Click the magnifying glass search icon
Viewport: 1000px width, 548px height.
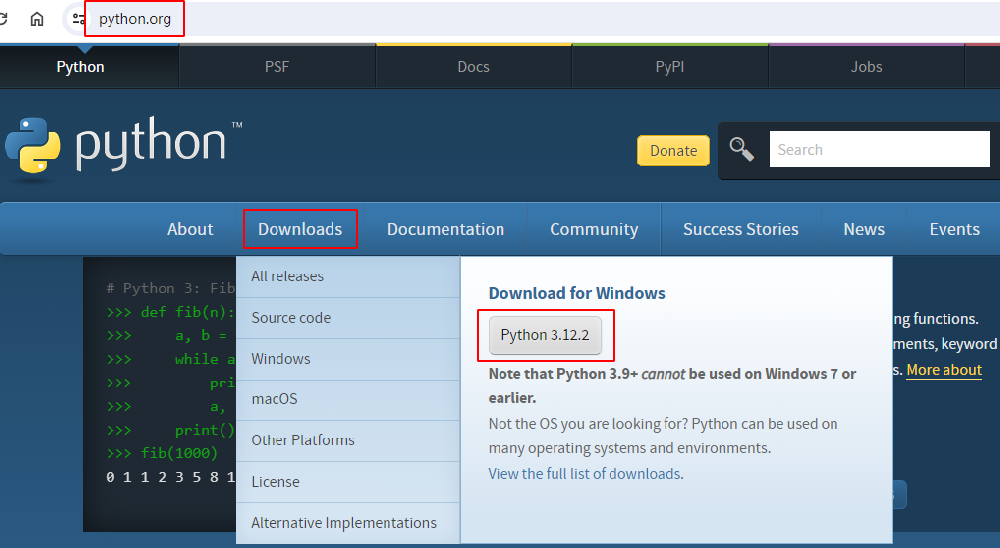[741, 150]
